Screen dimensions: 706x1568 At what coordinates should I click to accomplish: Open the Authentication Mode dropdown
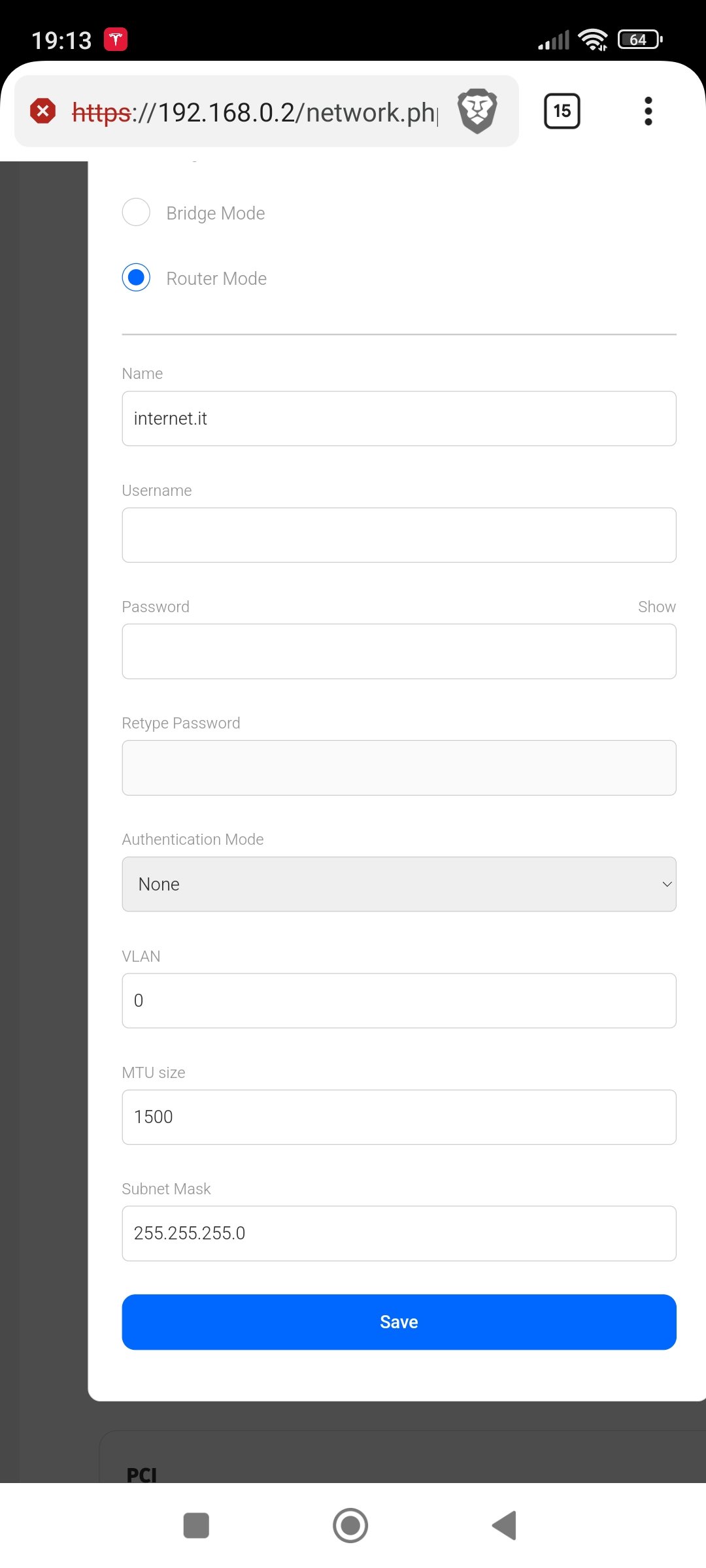pyautogui.click(x=399, y=884)
